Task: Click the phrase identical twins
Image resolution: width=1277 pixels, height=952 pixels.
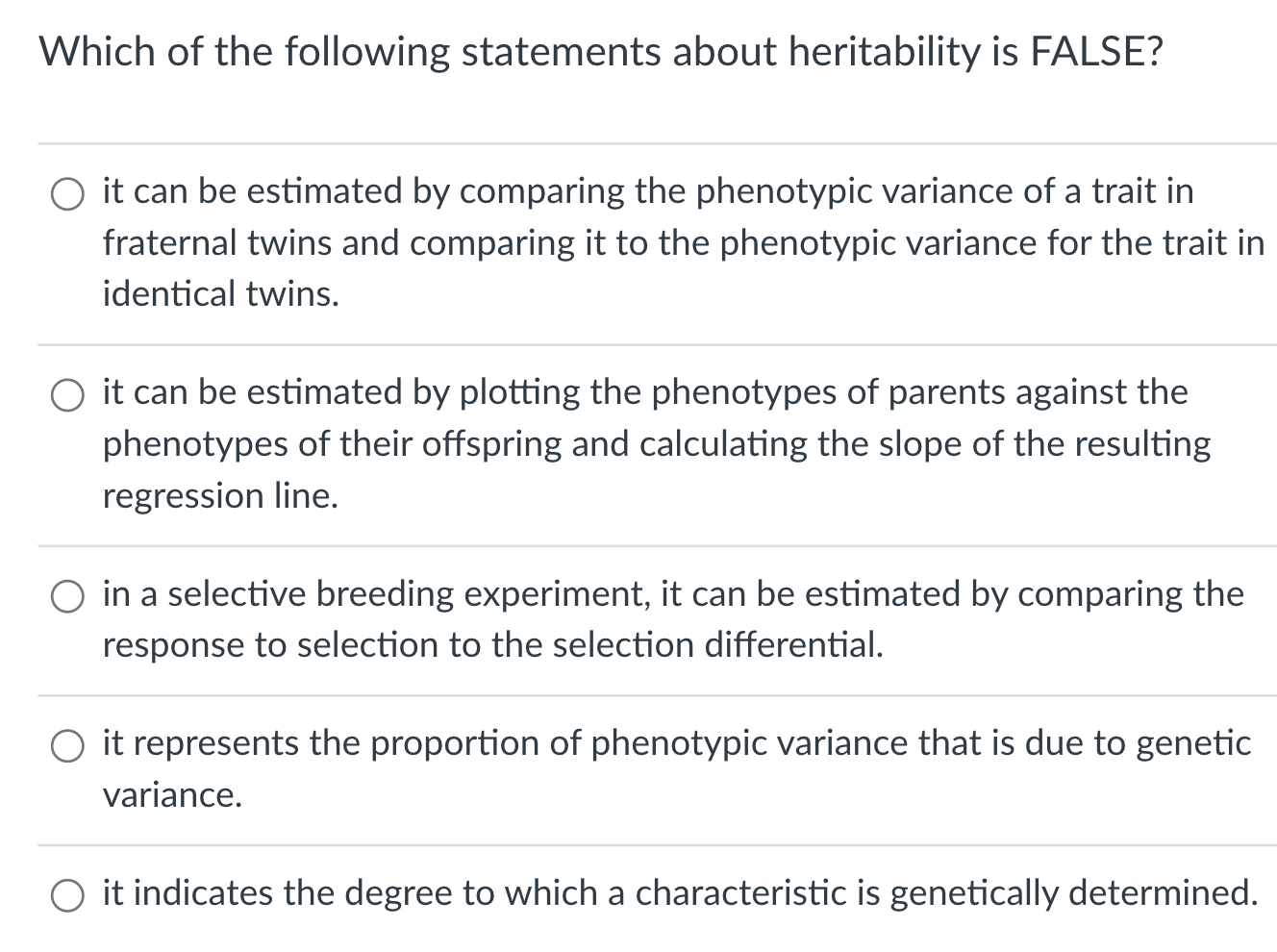Action: click(219, 293)
